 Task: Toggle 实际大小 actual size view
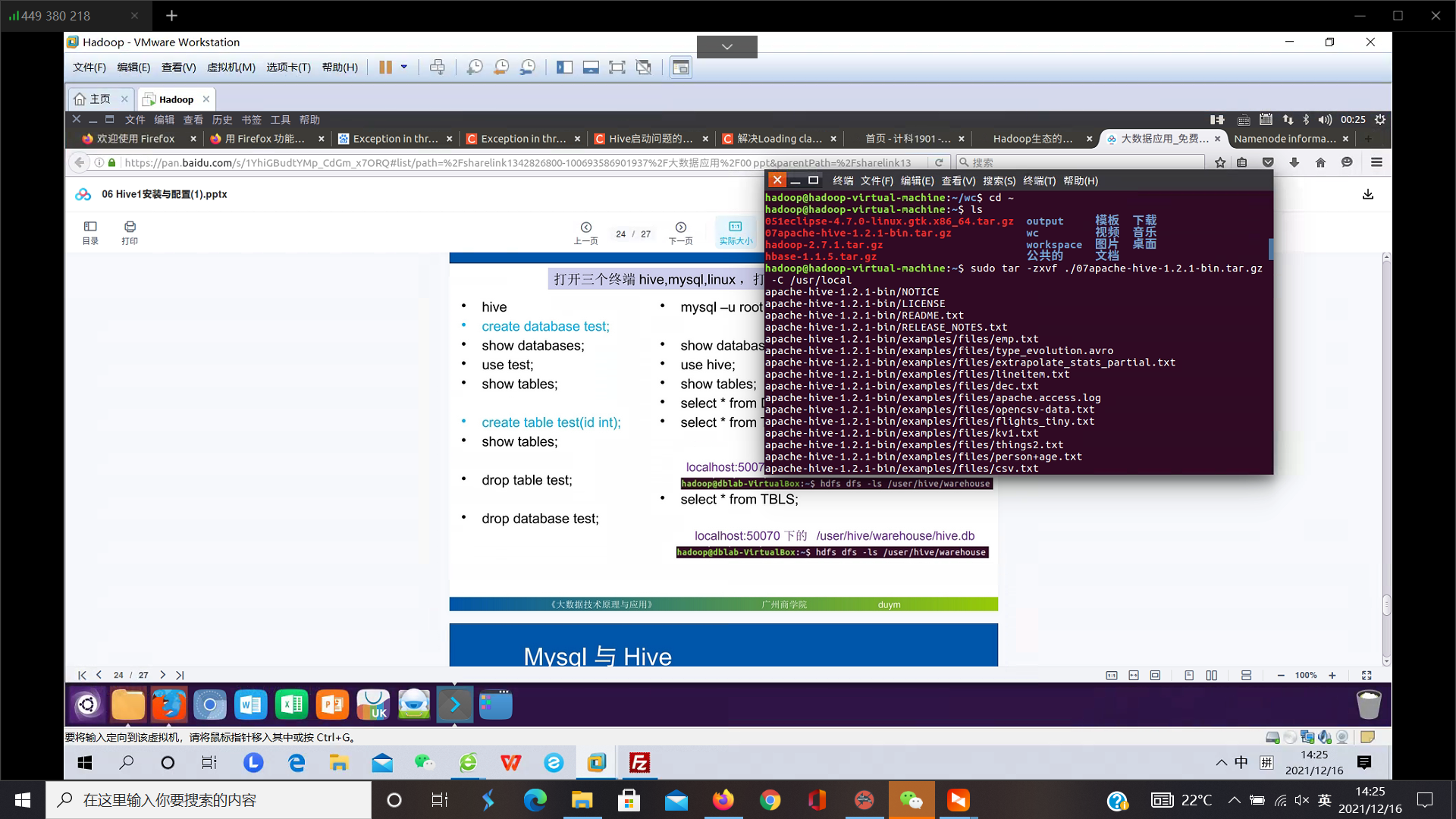click(x=735, y=232)
